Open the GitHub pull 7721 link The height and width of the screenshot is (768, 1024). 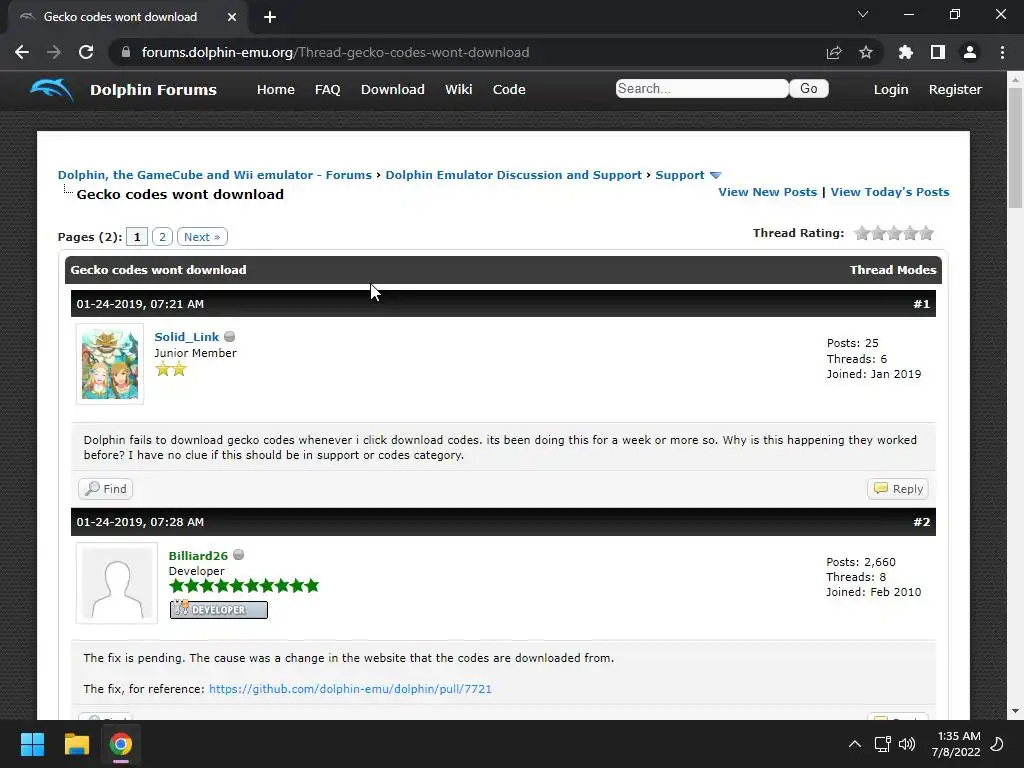coord(350,689)
